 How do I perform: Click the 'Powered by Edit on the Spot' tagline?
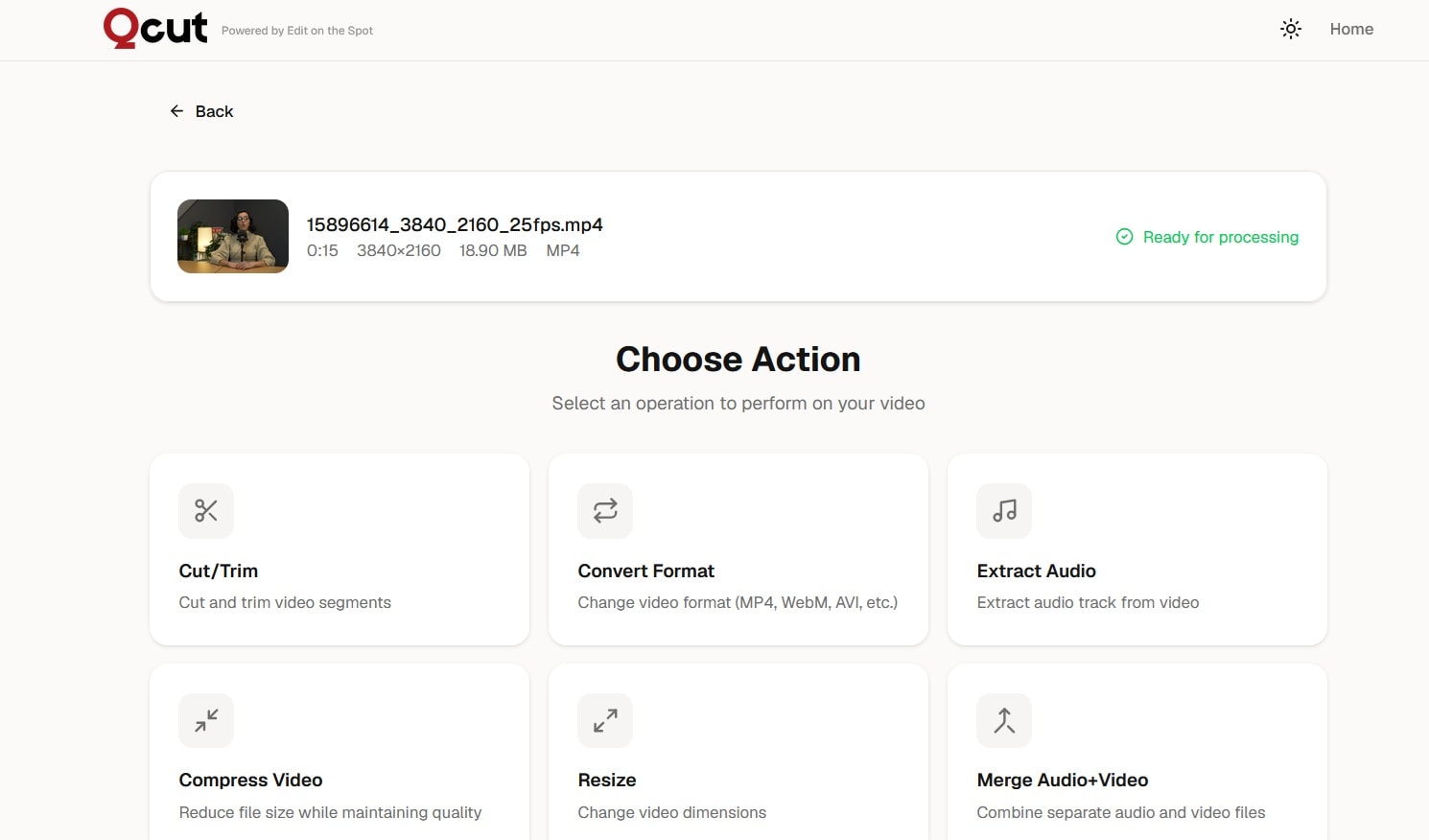coord(297,31)
